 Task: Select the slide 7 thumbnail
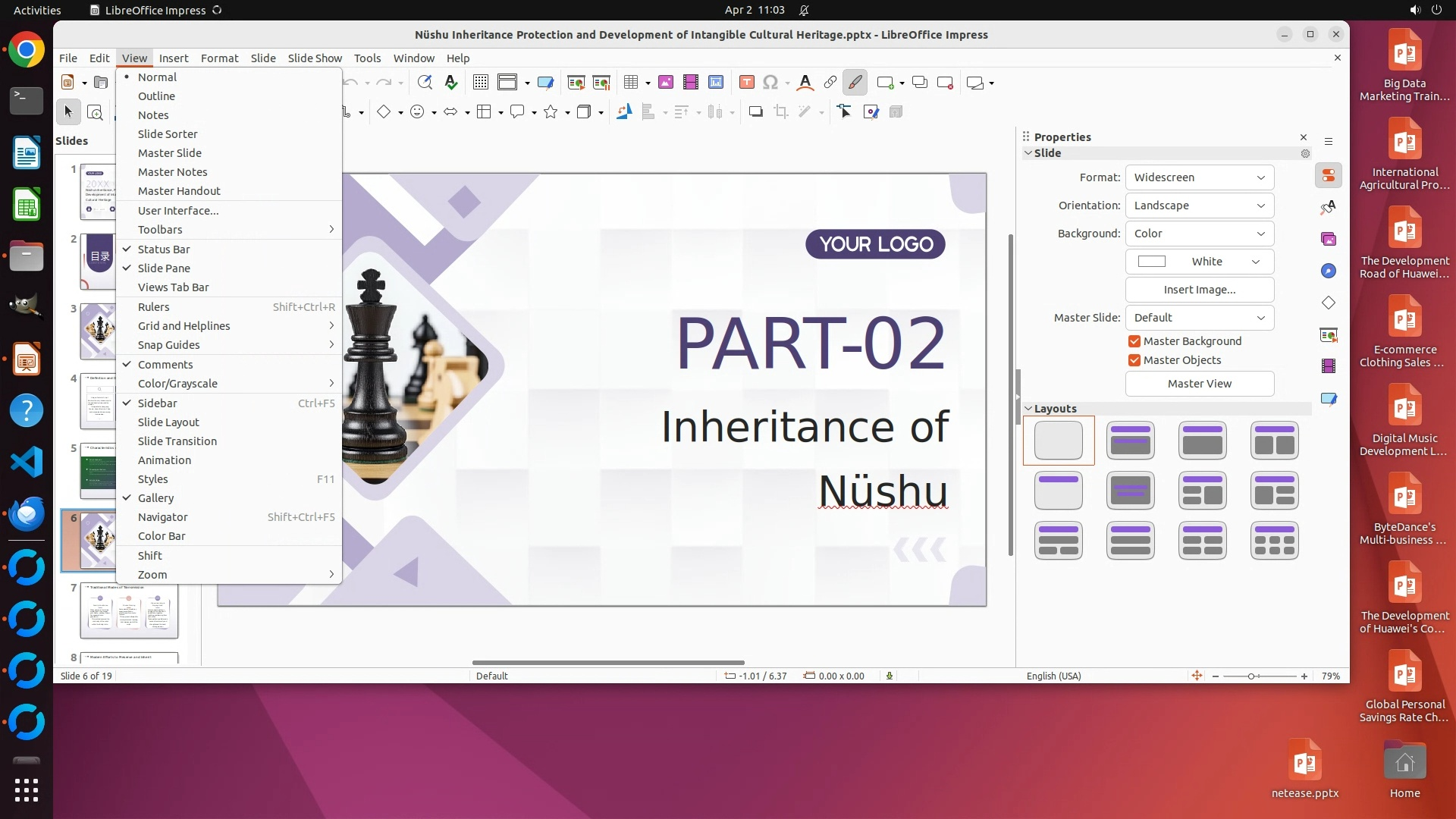129,610
